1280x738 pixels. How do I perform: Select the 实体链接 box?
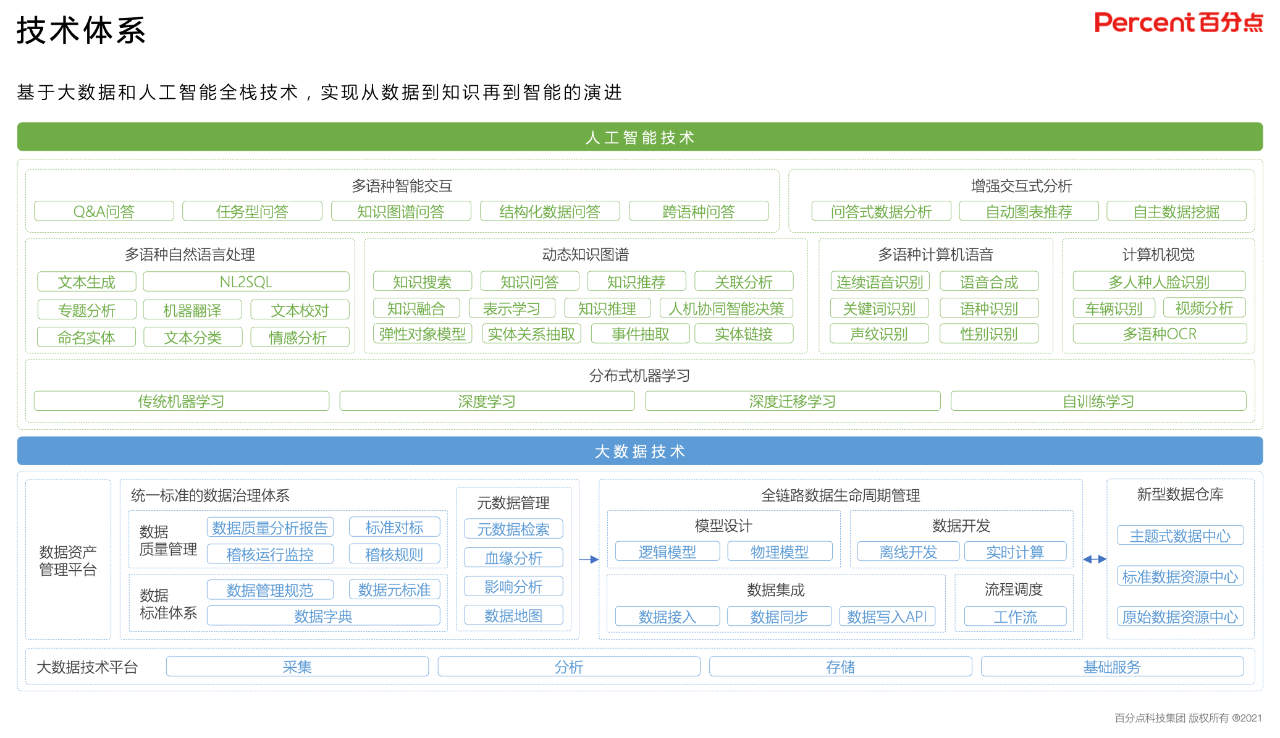tap(744, 334)
